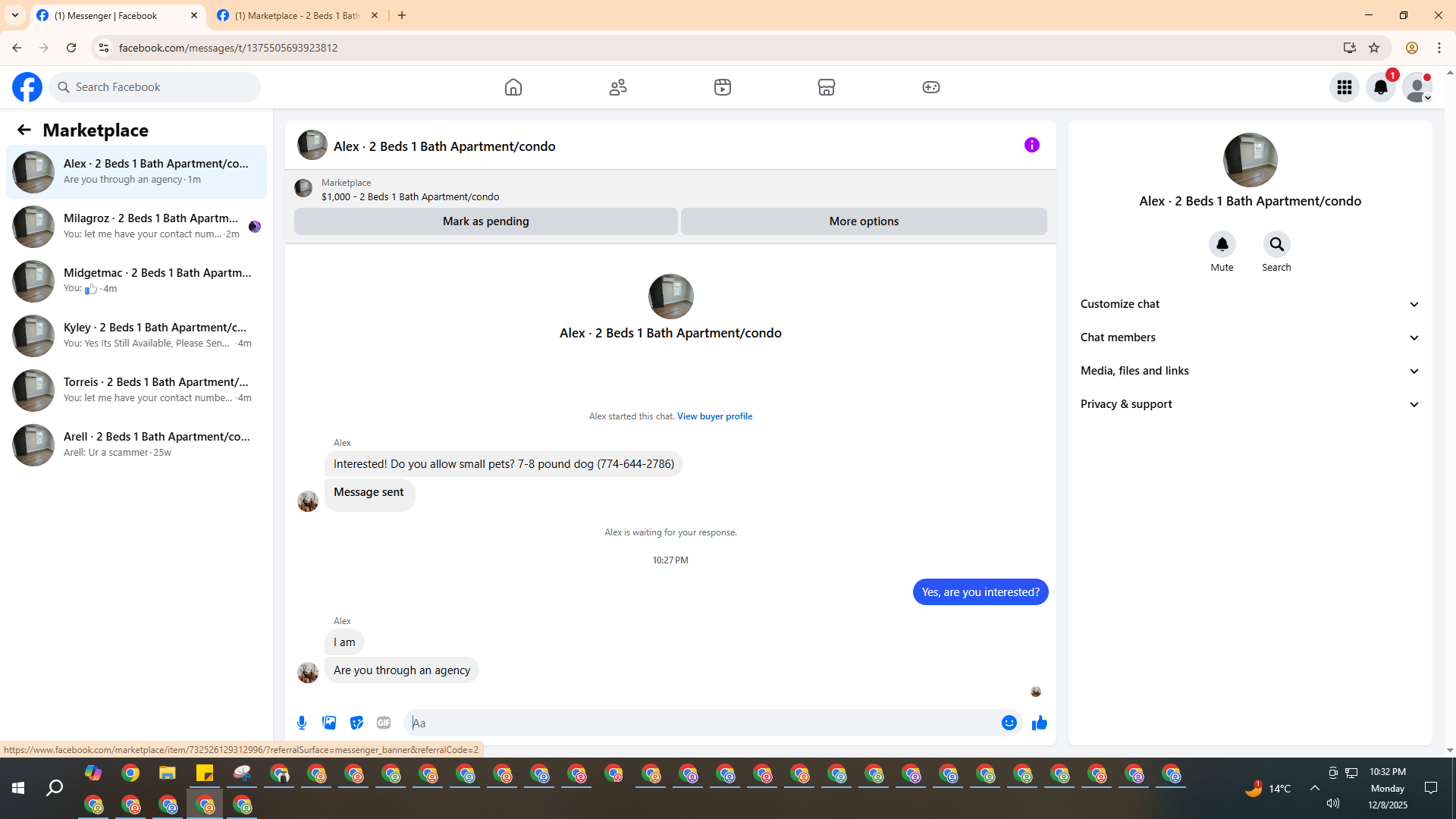The height and width of the screenshot is (819, 1456).
Task: Open Midgetmac conversation
Action: (x=136, y=281)
